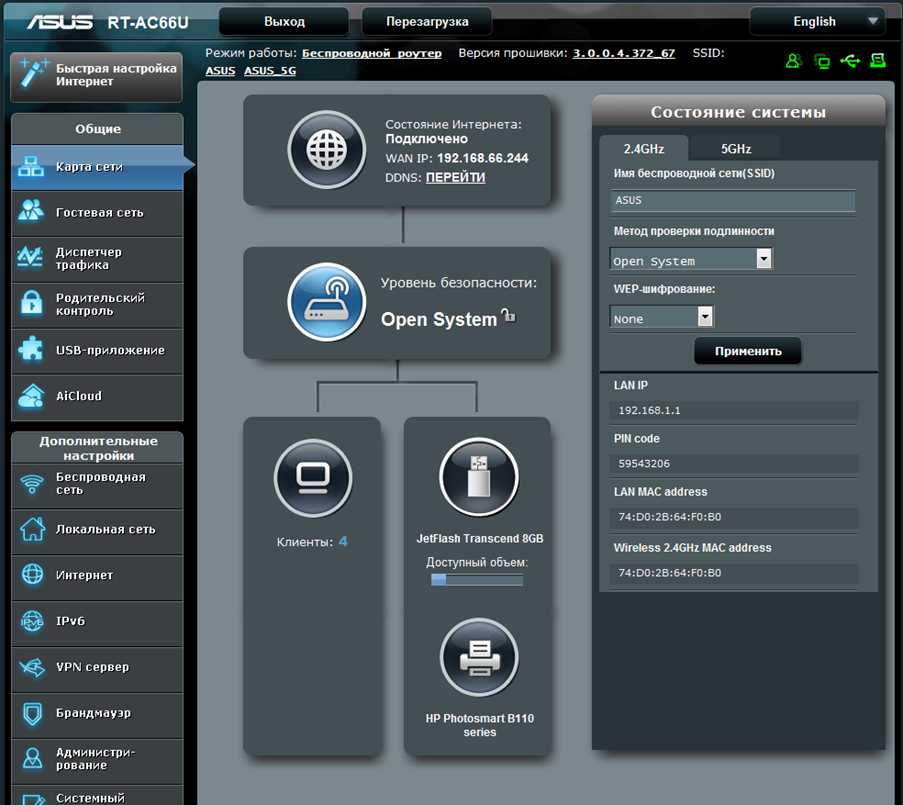This screenshot has width=903, height=805.
Task: Click the green guest network status icon
Action: tap(794, 60)
